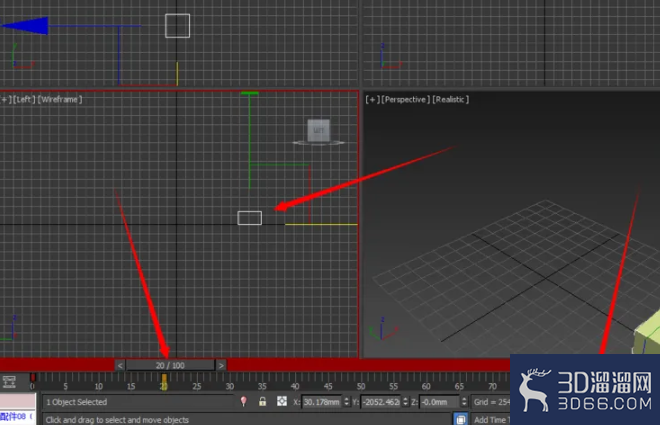This screenshot has height=425, width=660.
Task: Select the red keyframe at frame 0
Action: tap(33, 378)
